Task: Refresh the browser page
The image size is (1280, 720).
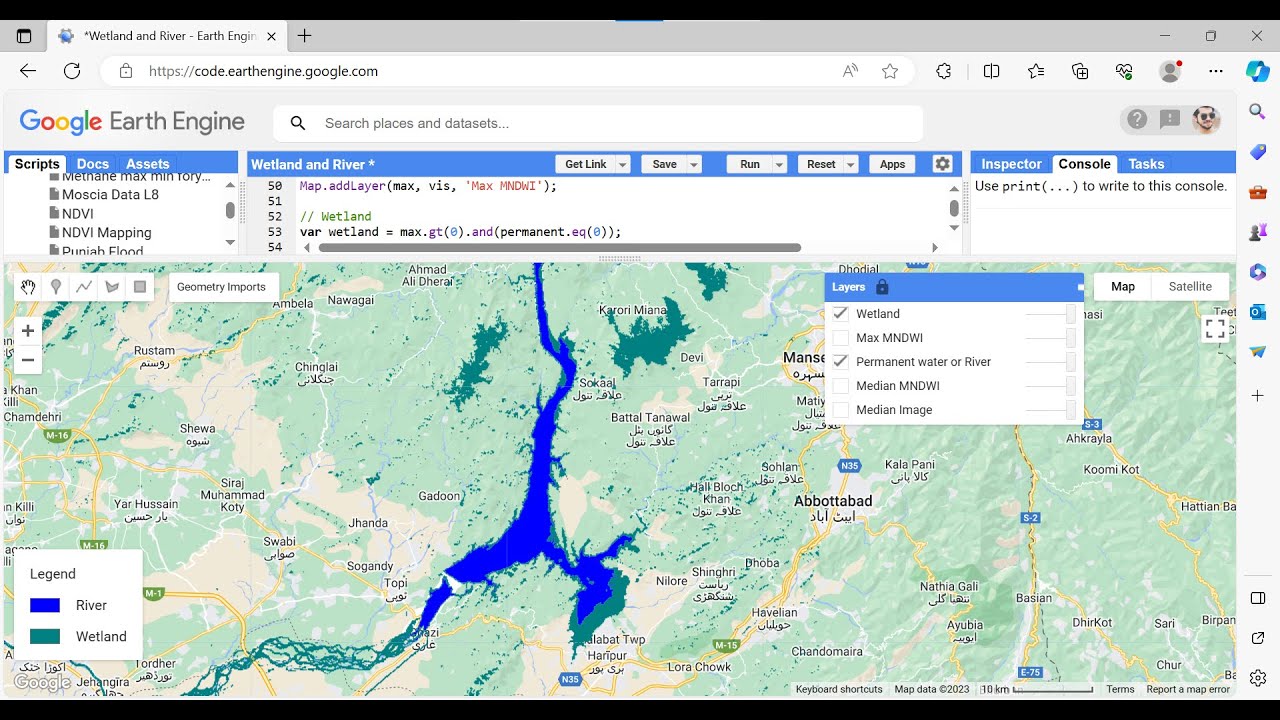Action: (x=72, y=71)
